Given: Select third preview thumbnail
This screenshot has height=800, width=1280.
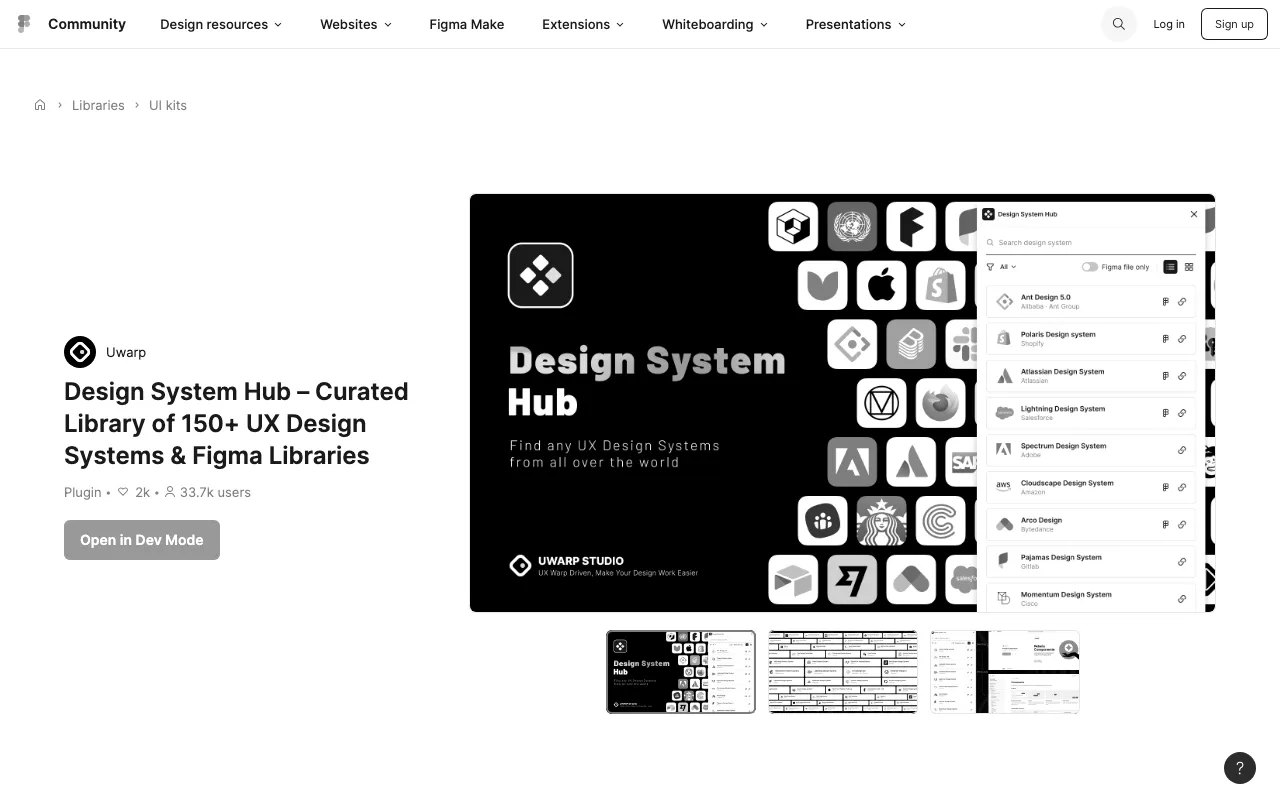Looking at the screenshot, I should 1005,672.
